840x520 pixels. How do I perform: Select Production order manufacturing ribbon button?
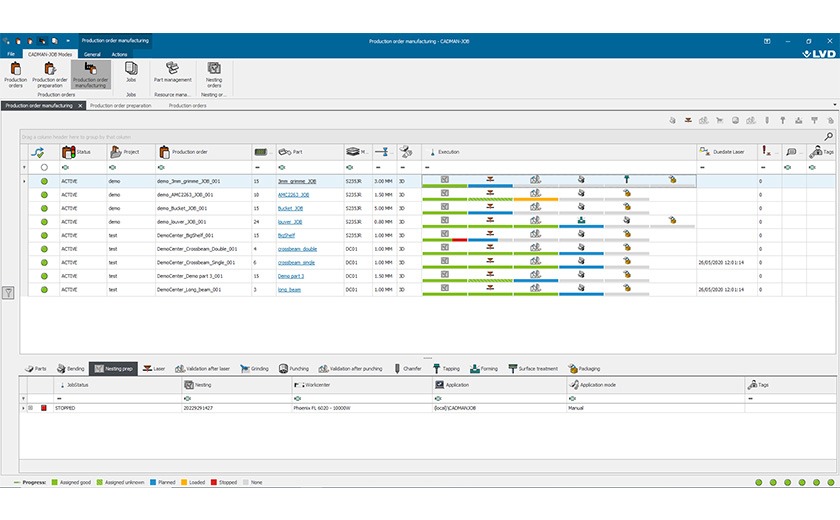click(x=91, y=75)
